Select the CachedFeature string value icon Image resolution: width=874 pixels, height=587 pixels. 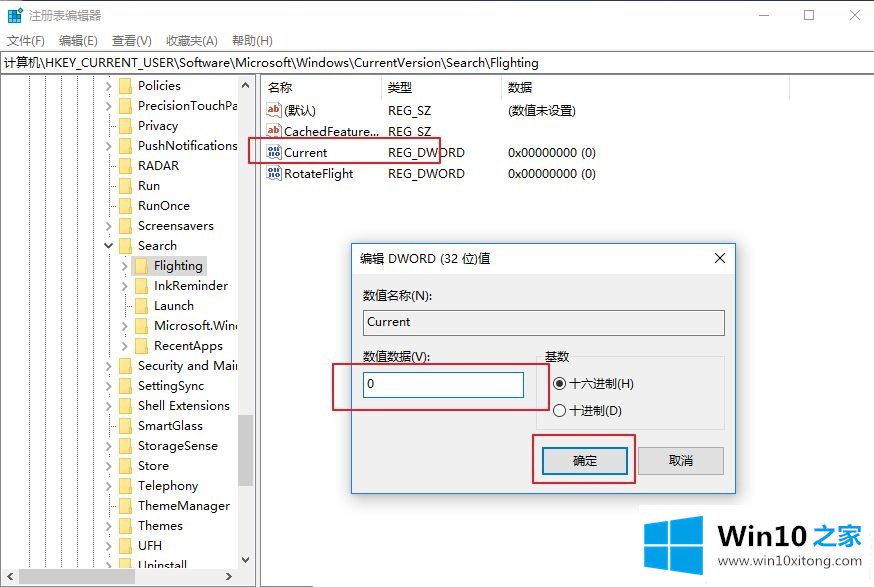coord(274,131)
